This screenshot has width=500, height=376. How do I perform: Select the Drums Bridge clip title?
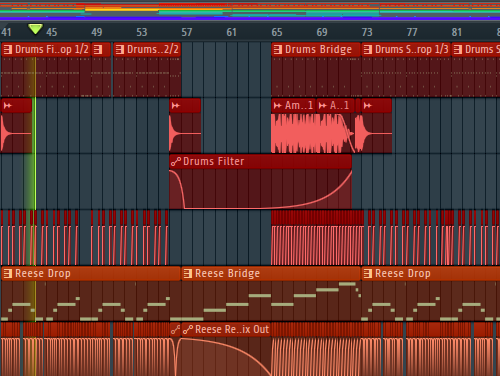[x=318, y=50]
